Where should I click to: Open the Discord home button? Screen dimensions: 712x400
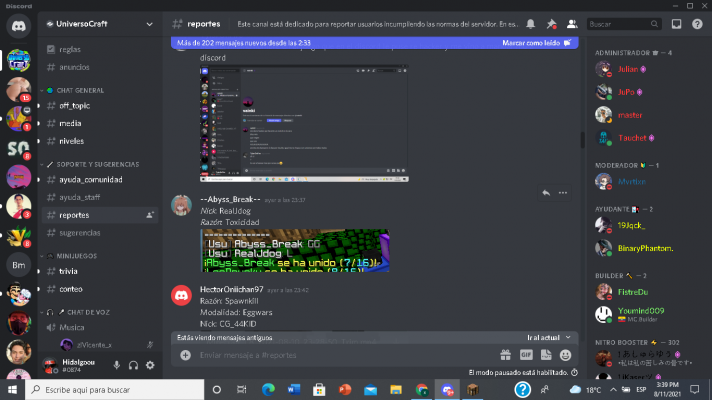tap(19, 28)
